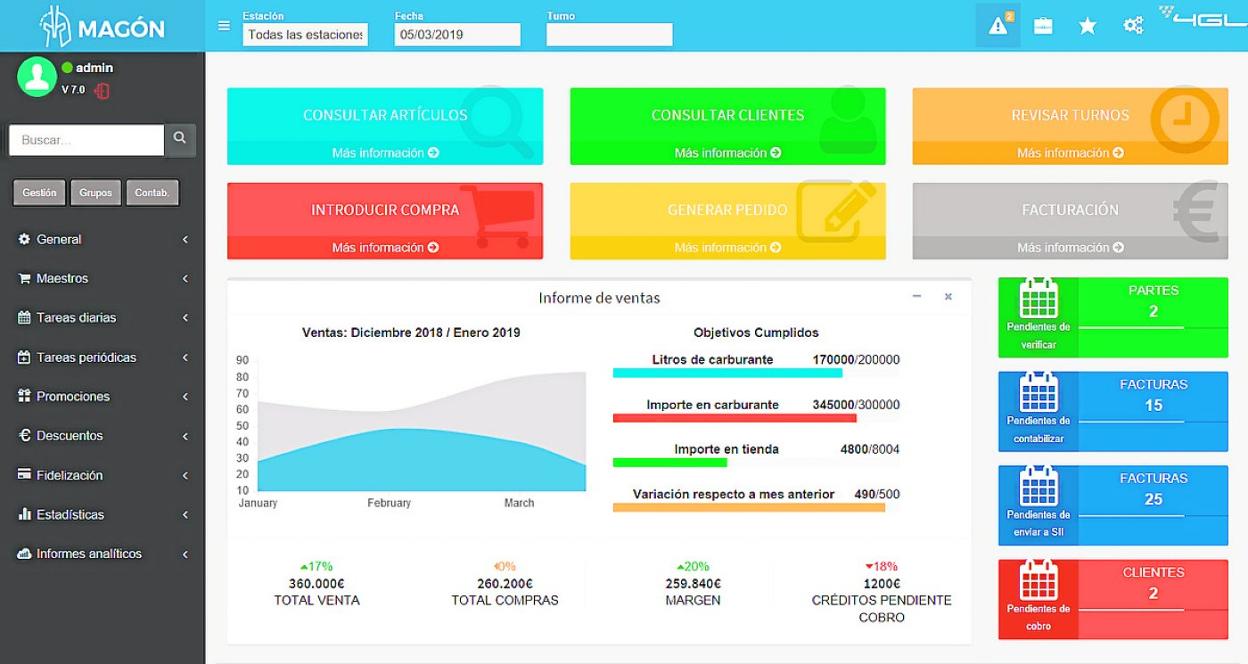Click the red logout icon near admin

click(x=101, y=91)
